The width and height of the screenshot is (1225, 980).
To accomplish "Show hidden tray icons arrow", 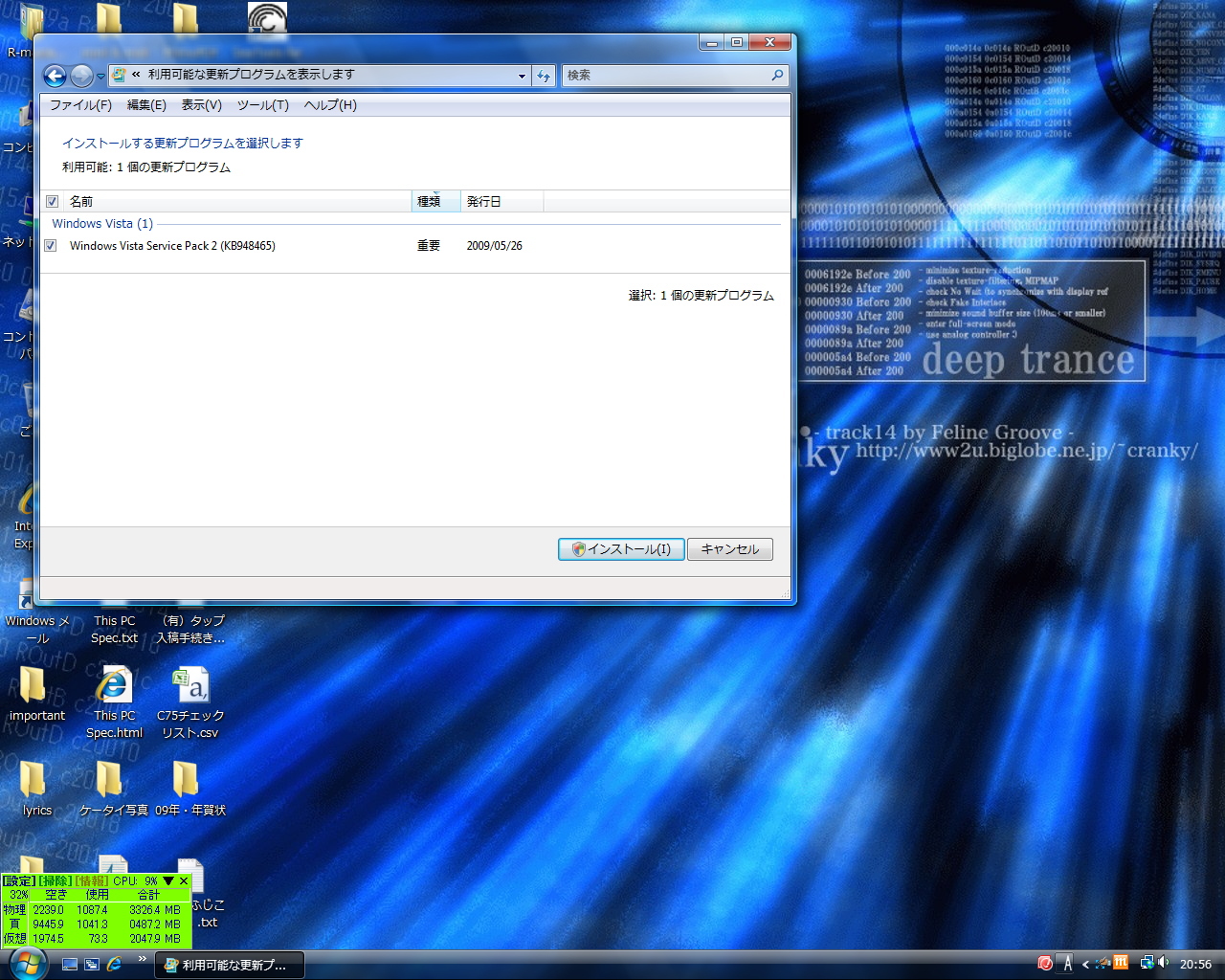I will [1085, 965].
